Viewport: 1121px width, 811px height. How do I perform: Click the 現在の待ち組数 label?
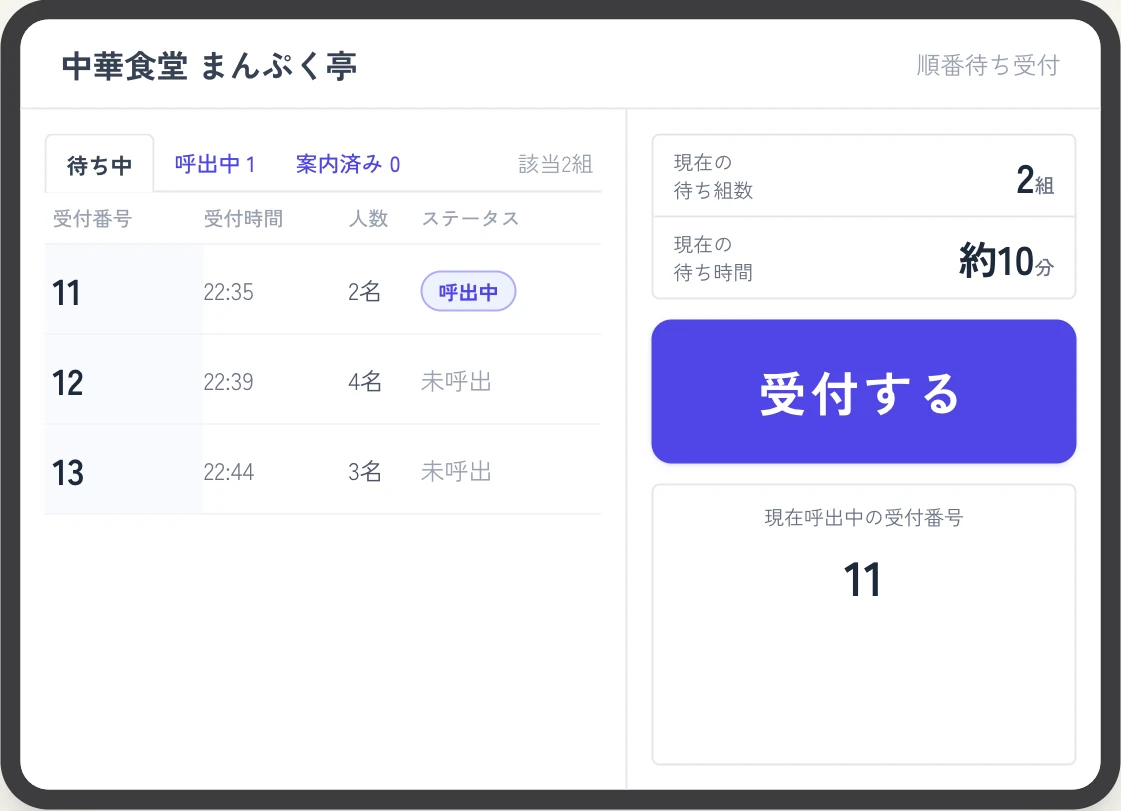[713, 177]
